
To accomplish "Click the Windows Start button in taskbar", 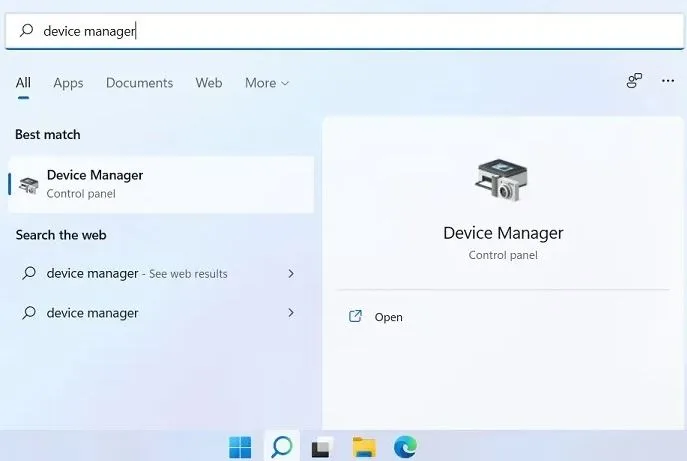I will click(240, 447).
